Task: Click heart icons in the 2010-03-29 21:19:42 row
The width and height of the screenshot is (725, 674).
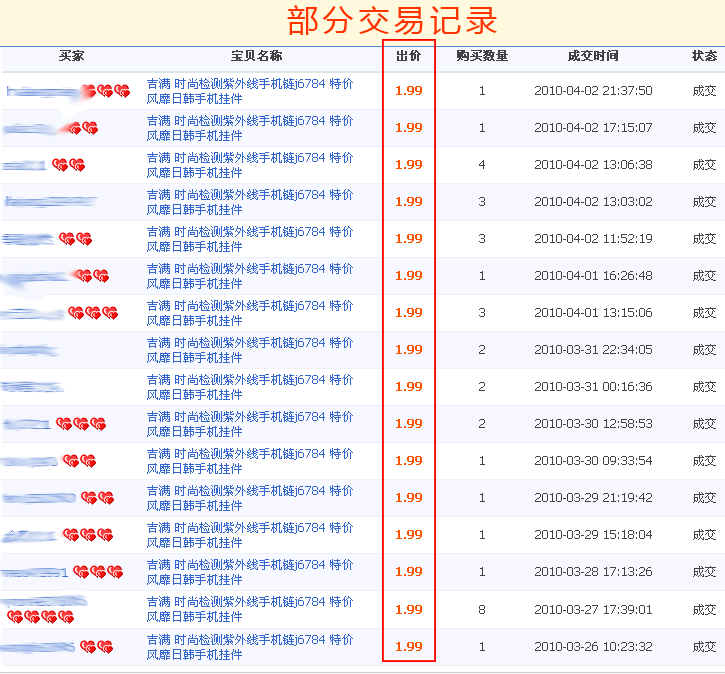Action: tap(98, 498)
